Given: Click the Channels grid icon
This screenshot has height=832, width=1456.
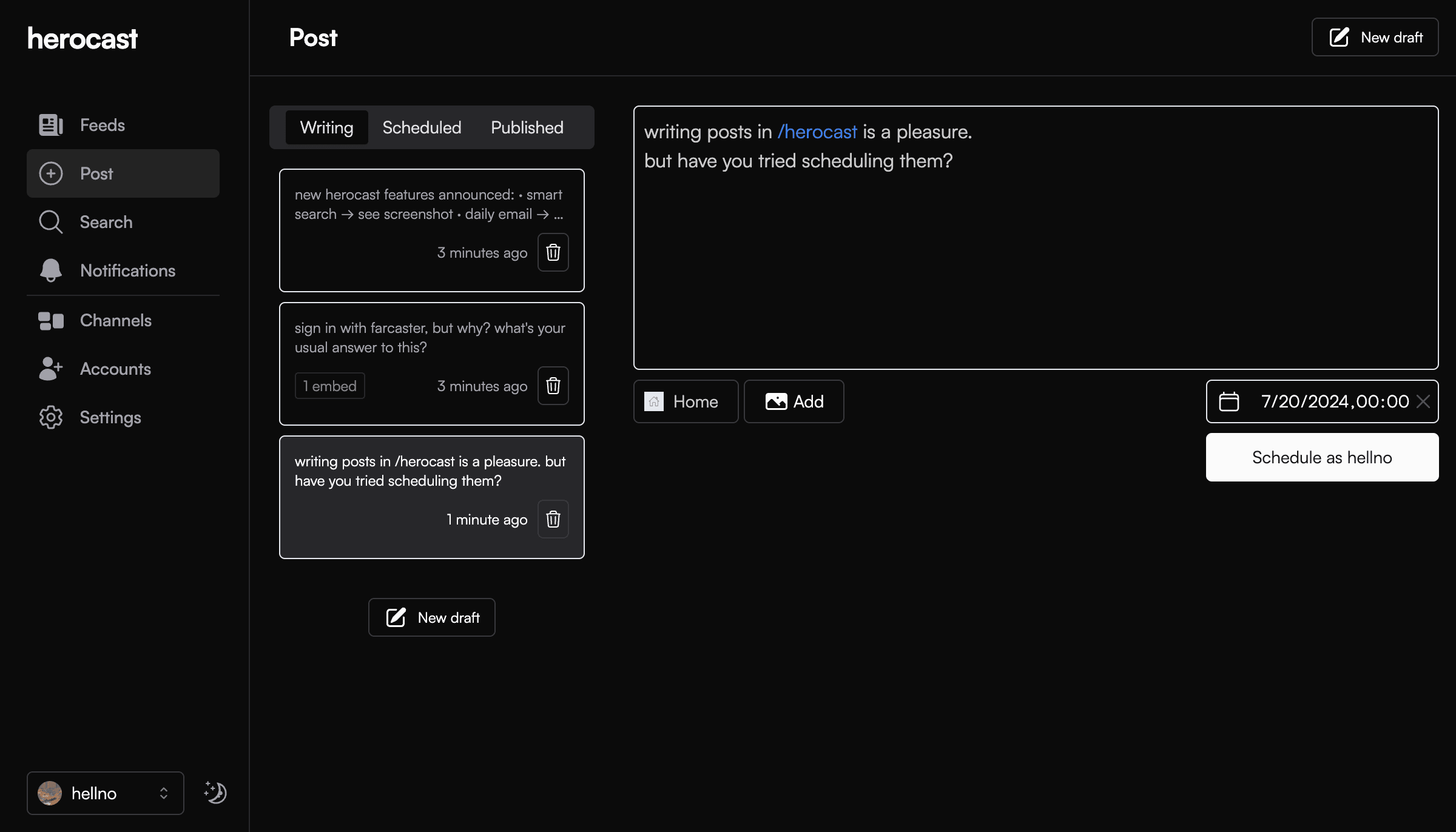Looking at the screenshot, I should coord(50,320).
